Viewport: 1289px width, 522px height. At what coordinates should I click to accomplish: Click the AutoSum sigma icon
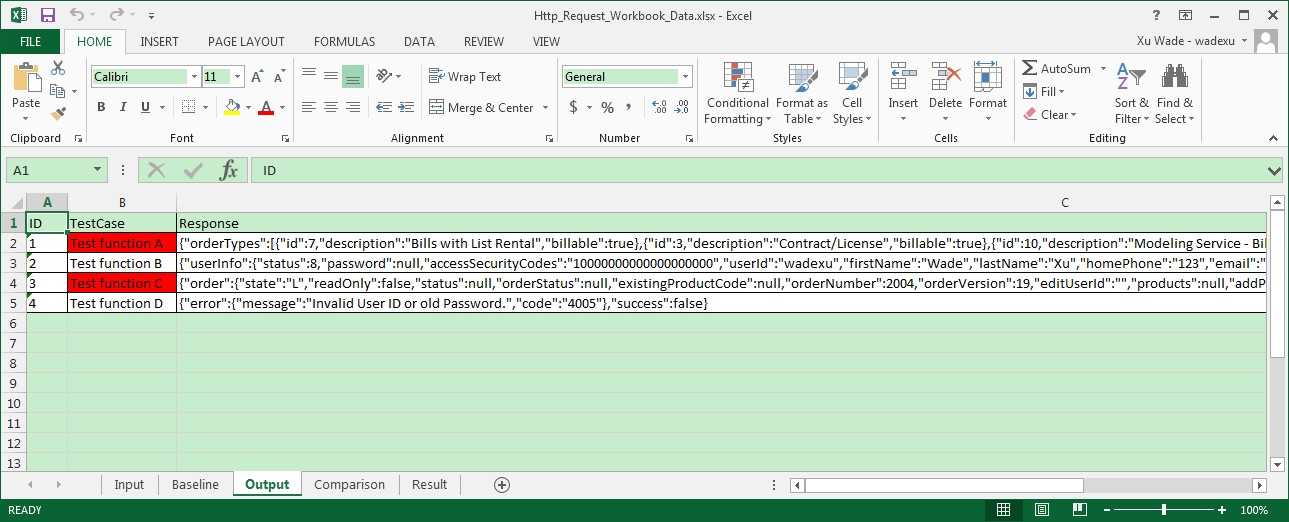[x=1030, y=69]
